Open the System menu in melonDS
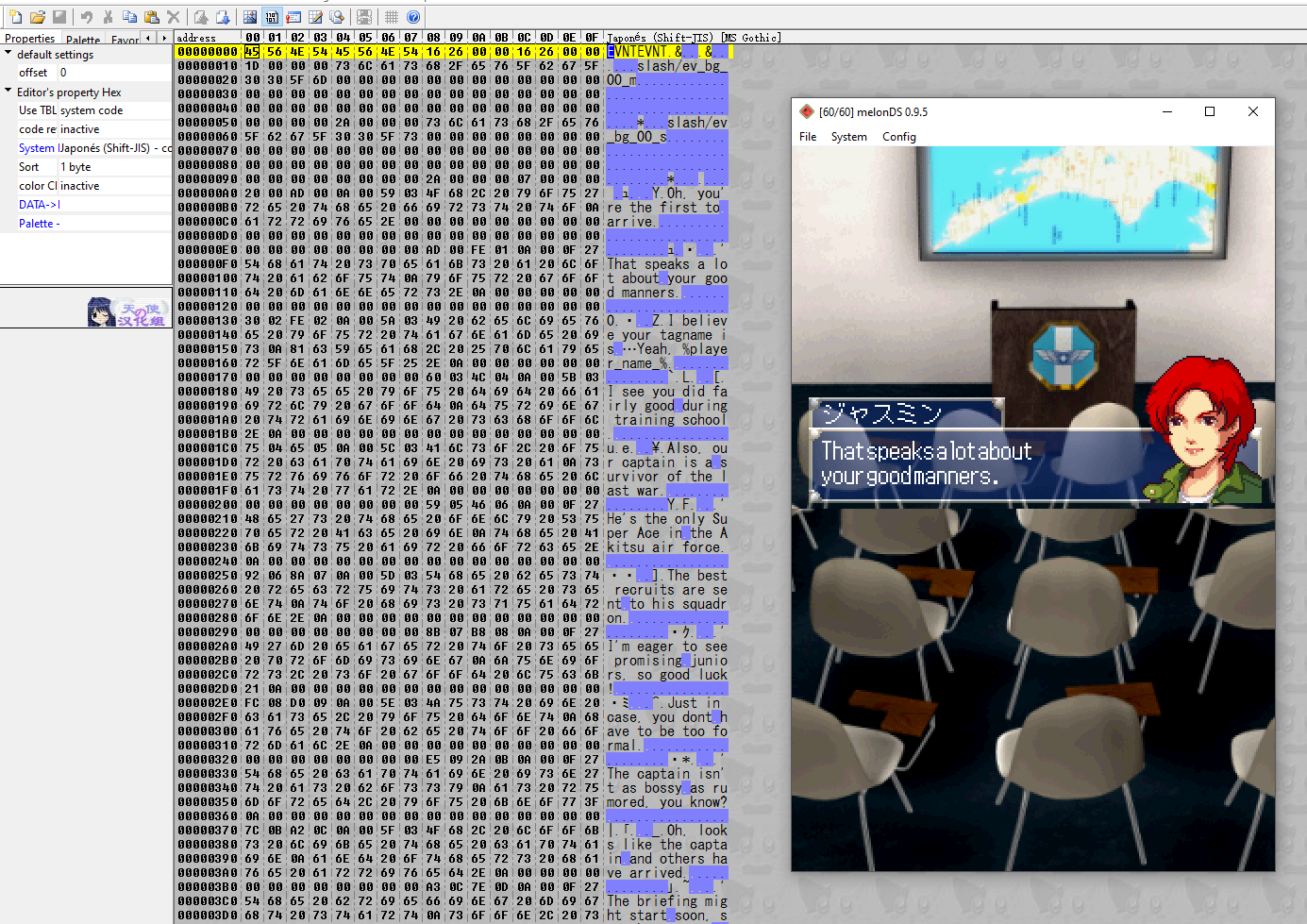This screenshot has width=1307, height=924. tap(849, 137)
